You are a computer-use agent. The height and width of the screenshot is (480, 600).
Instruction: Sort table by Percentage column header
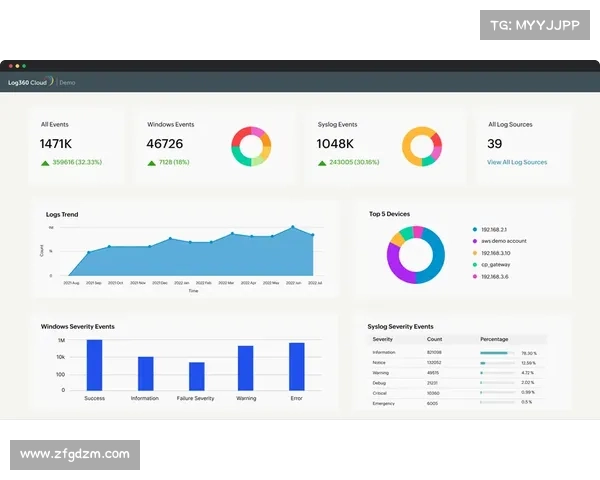click(494, 339)
